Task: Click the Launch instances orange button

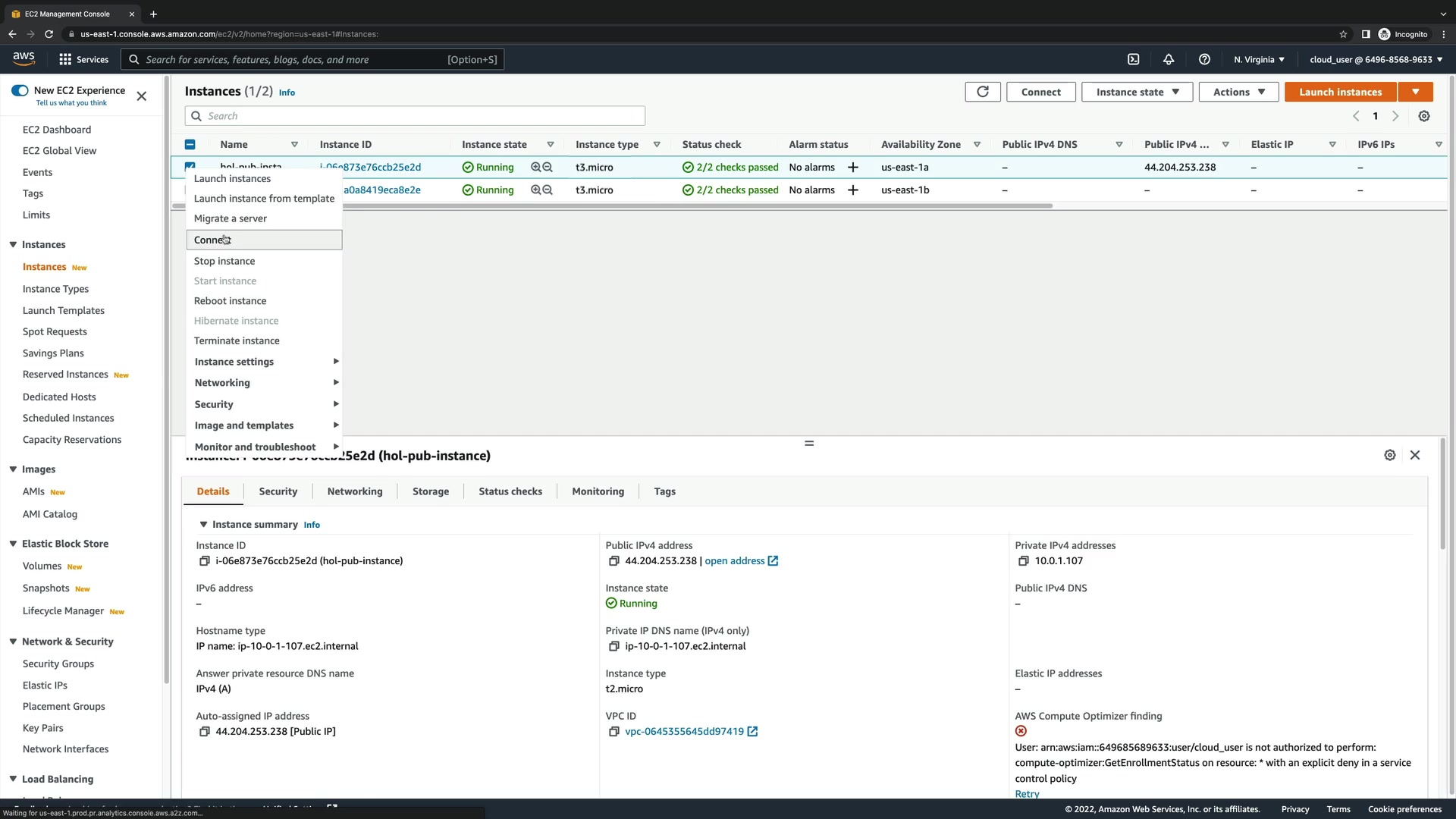Action: [x=1340, y=92]
